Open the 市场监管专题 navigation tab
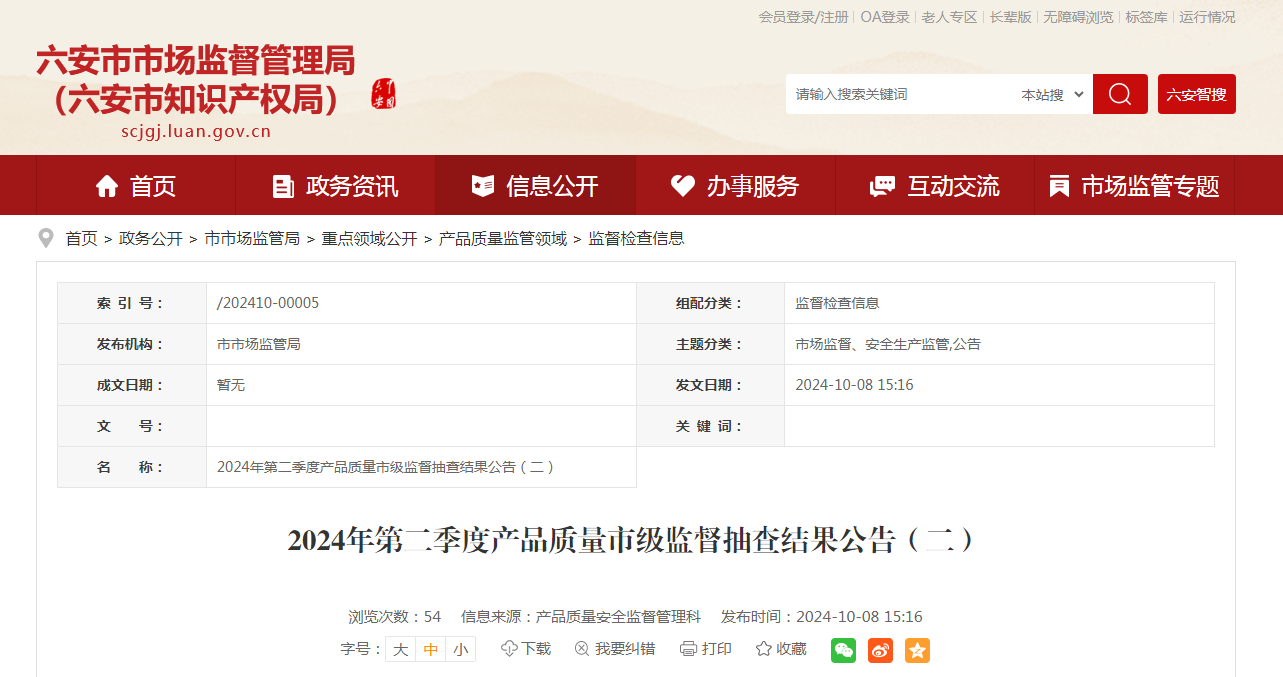This screenshot has width=1283, height=677. coord(1134,185)
